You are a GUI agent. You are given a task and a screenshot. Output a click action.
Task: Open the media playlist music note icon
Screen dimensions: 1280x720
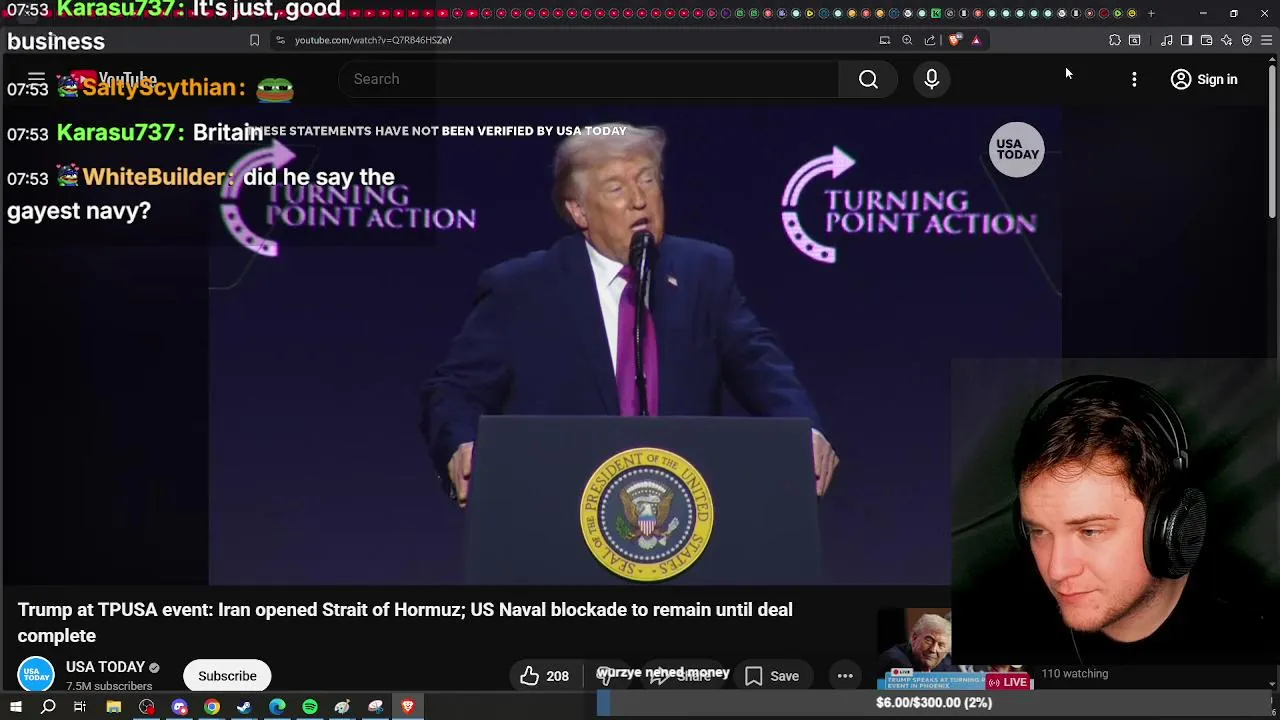point(1167,40)
